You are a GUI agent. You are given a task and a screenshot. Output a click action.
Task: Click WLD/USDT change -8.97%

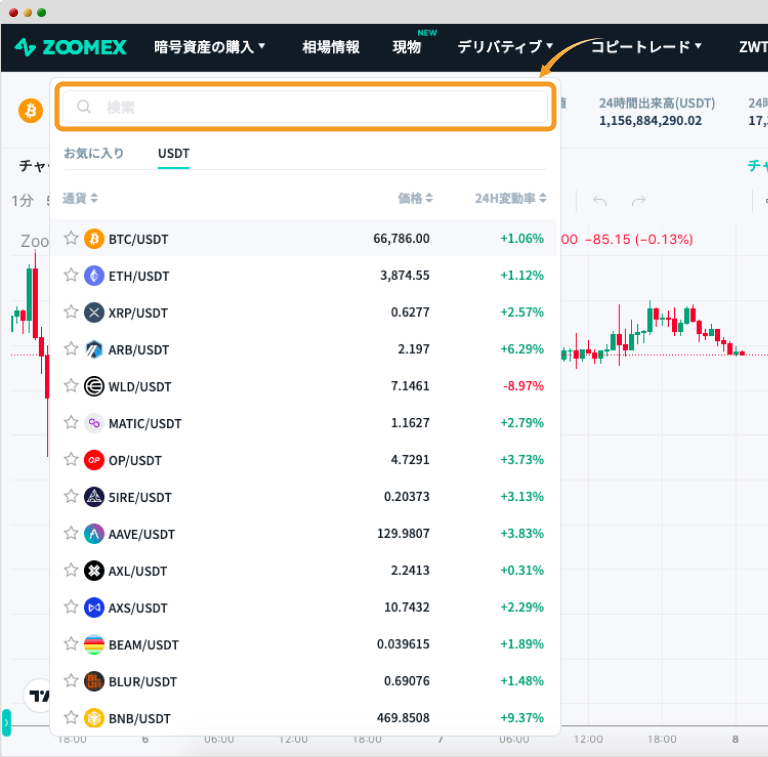coord(523,386)
